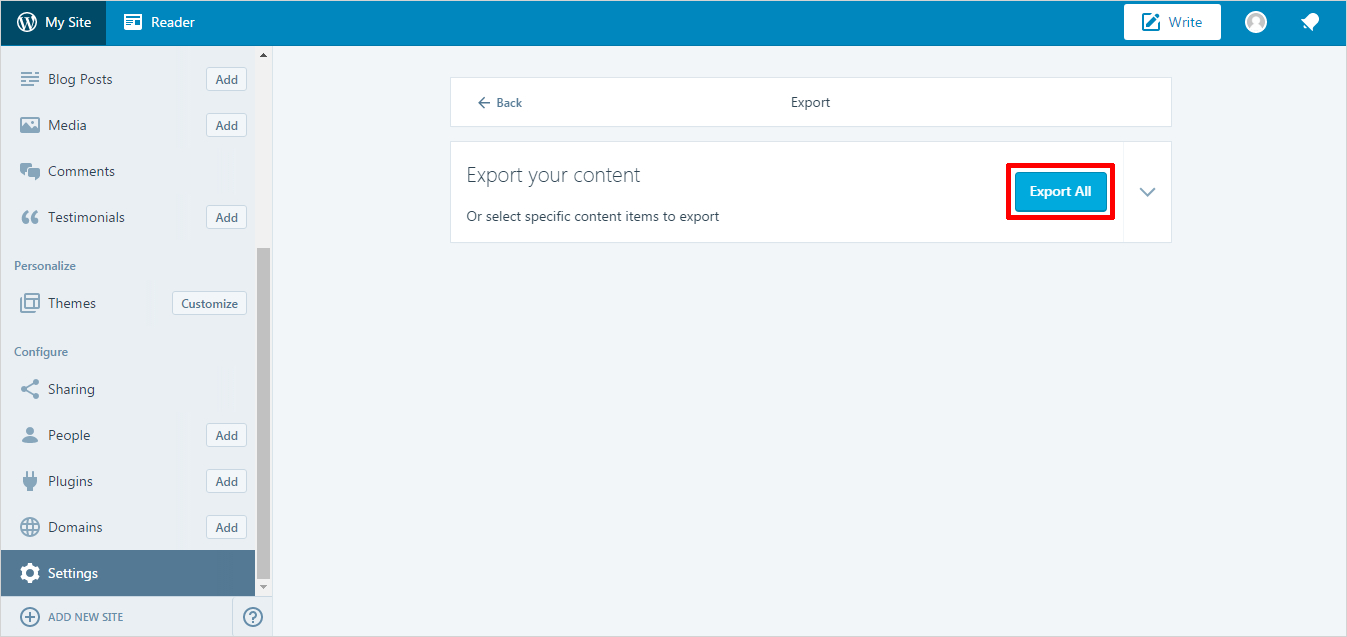Switch to the Reader tab
This screenshot has width=1347, height=637.
coord(159,22)
